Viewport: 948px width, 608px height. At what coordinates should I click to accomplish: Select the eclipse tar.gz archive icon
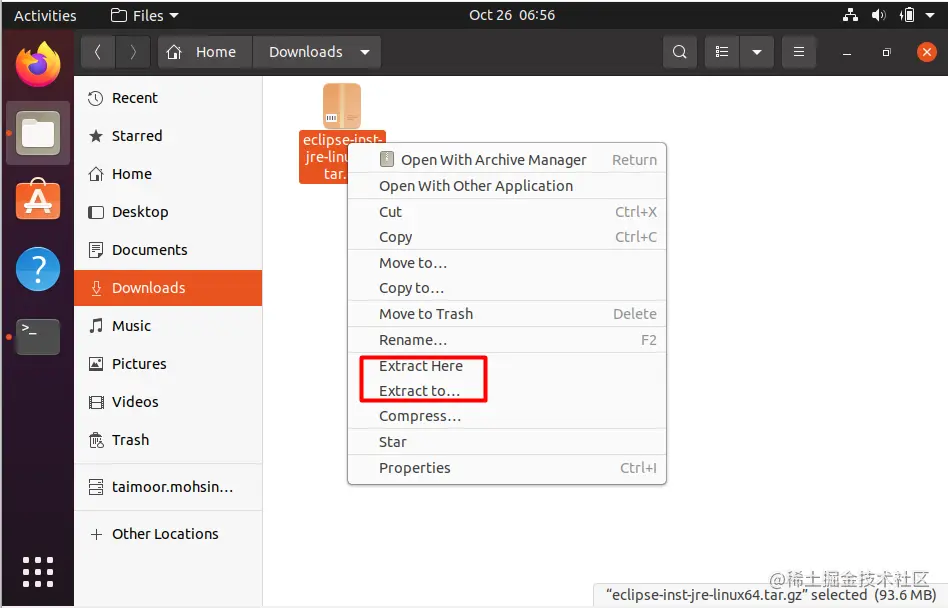(342, 105)
